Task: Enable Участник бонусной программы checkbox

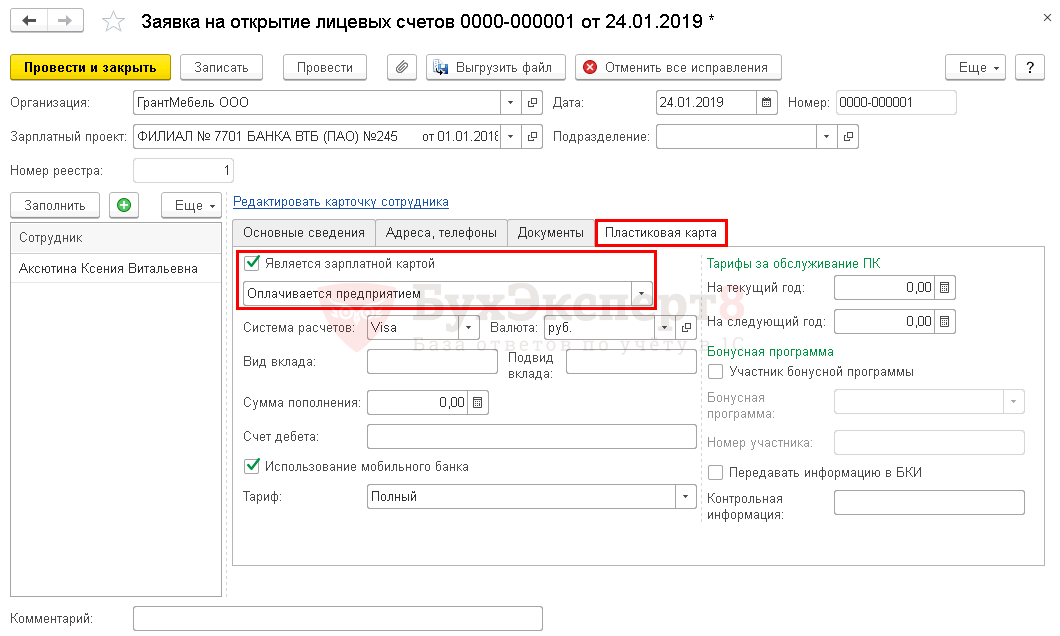Action: click(x=716, y=372)
